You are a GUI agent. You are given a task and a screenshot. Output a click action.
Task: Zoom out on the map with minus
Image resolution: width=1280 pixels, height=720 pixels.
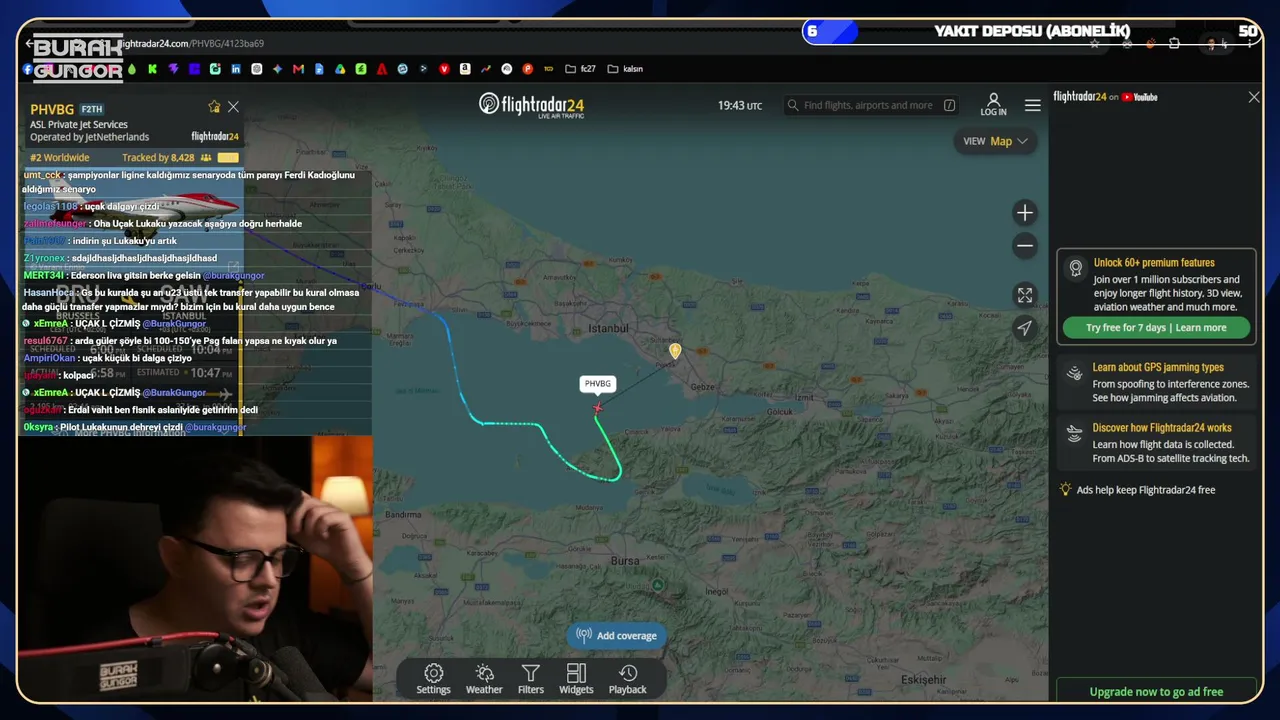(x=1025, y=245)
